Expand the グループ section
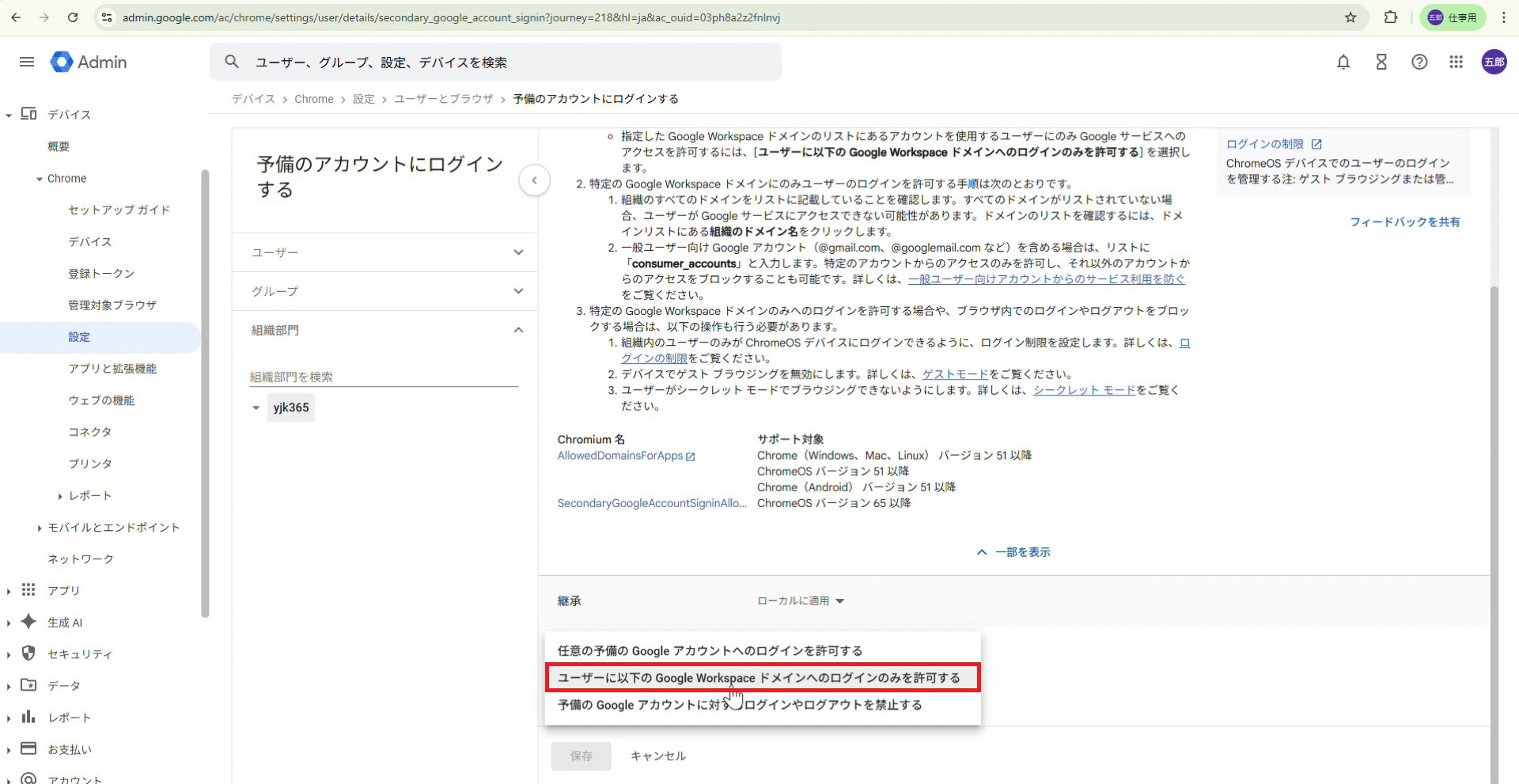Image resolution: width=1519 pixels, height=784 pixels. 384,291
